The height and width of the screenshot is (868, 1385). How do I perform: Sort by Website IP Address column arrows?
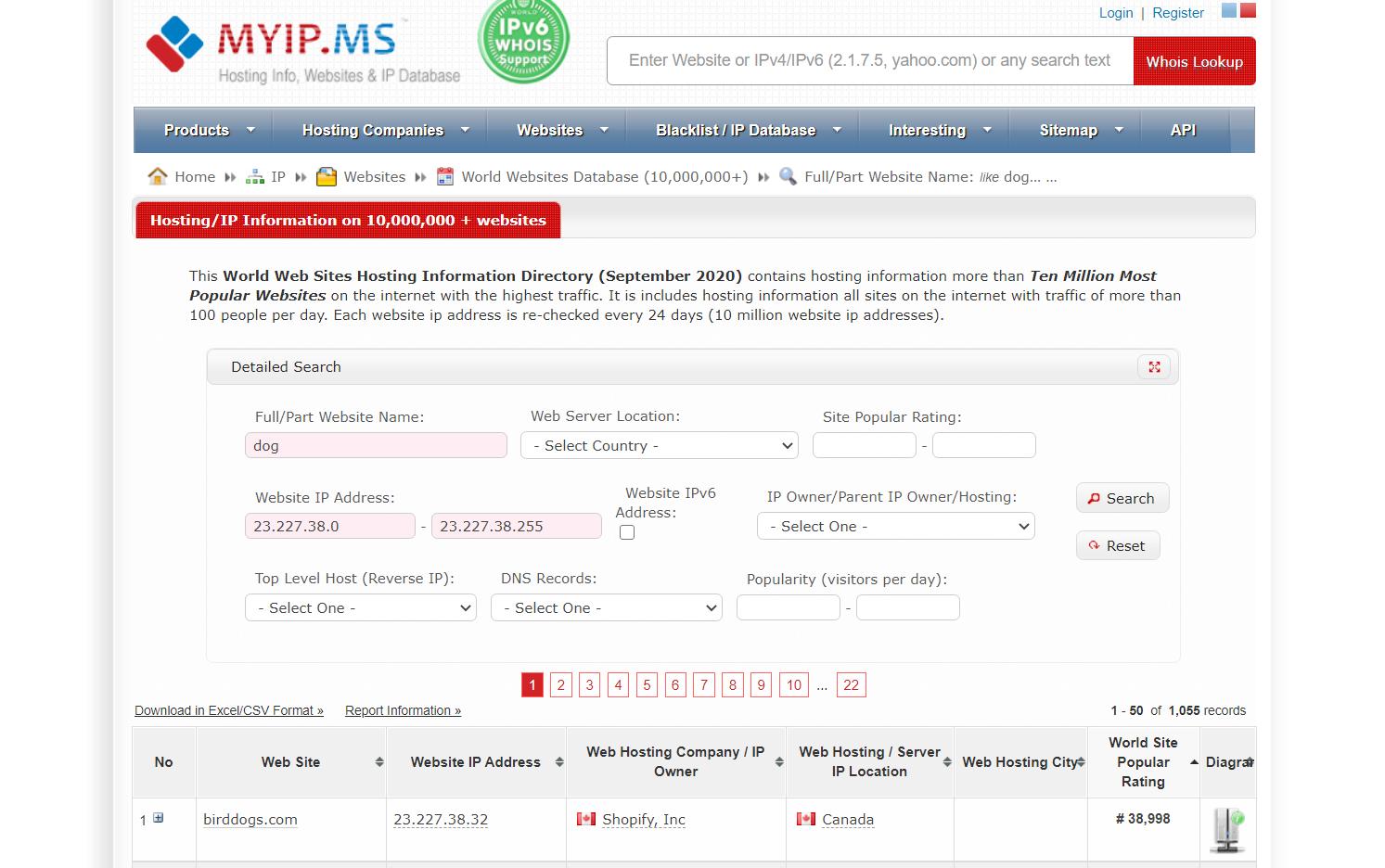pyautogui.click(x=559, y=762)
